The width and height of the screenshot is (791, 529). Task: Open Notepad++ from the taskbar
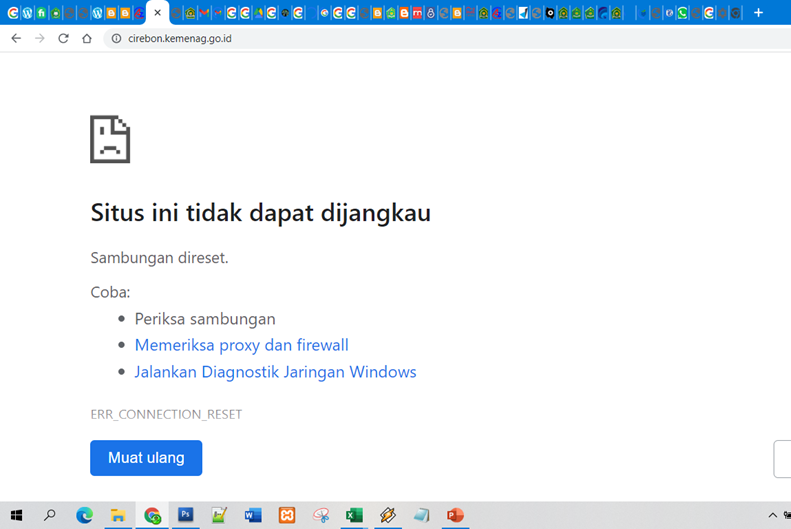pos(219,515)
